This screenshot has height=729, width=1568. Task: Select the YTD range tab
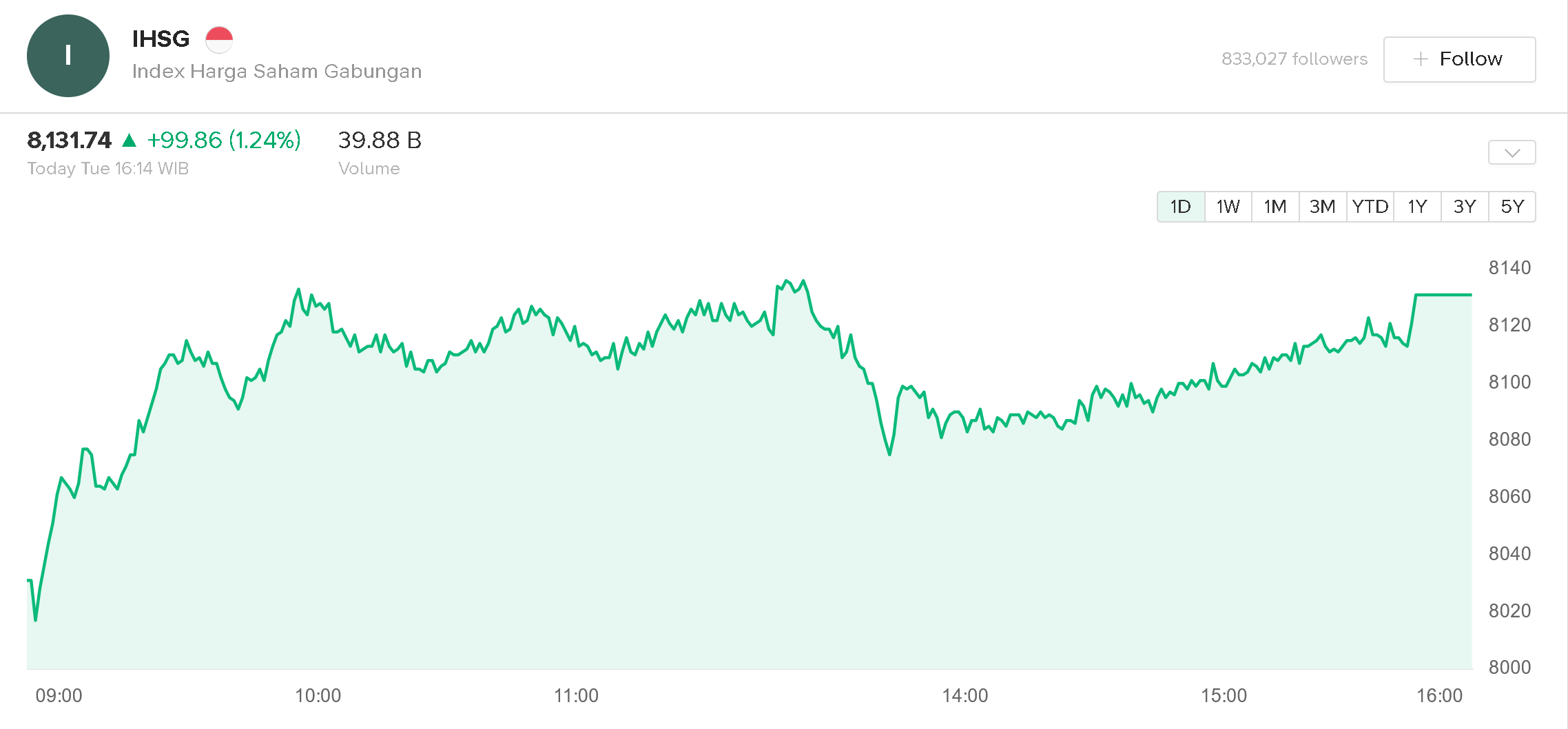(x=1370, y=207)
